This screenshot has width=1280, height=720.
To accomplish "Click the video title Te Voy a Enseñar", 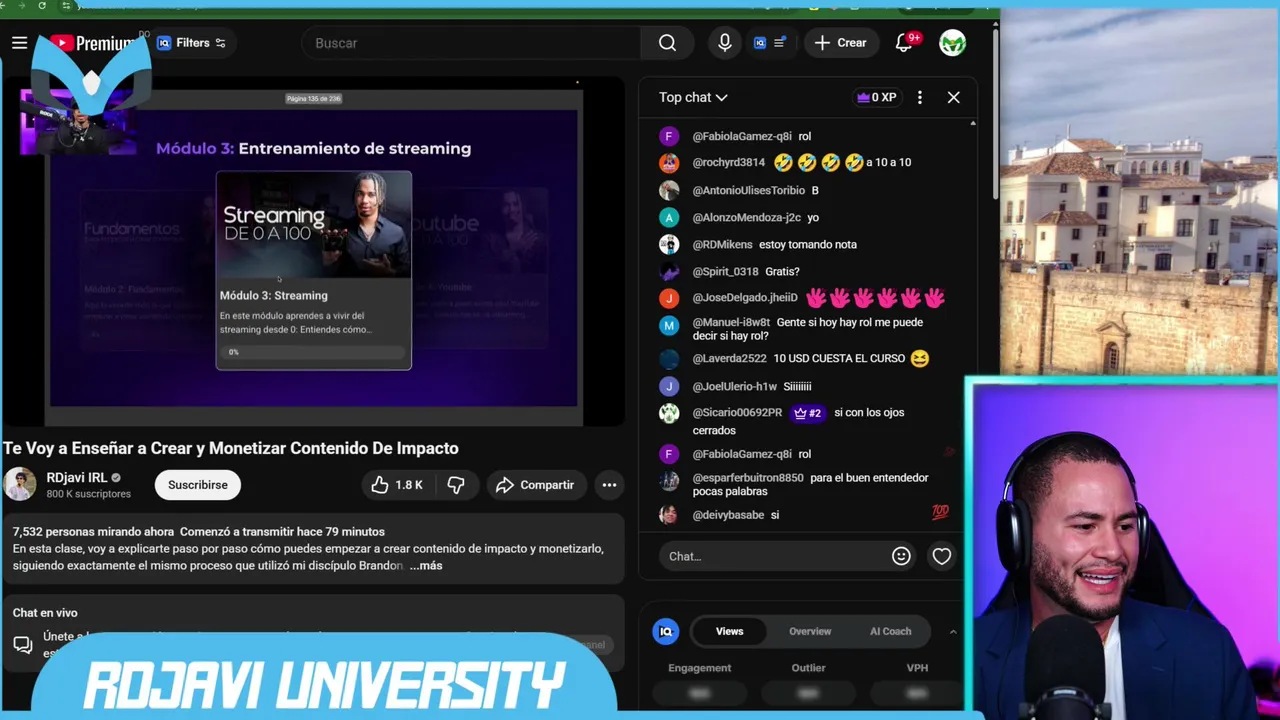I will coord(231,448).
